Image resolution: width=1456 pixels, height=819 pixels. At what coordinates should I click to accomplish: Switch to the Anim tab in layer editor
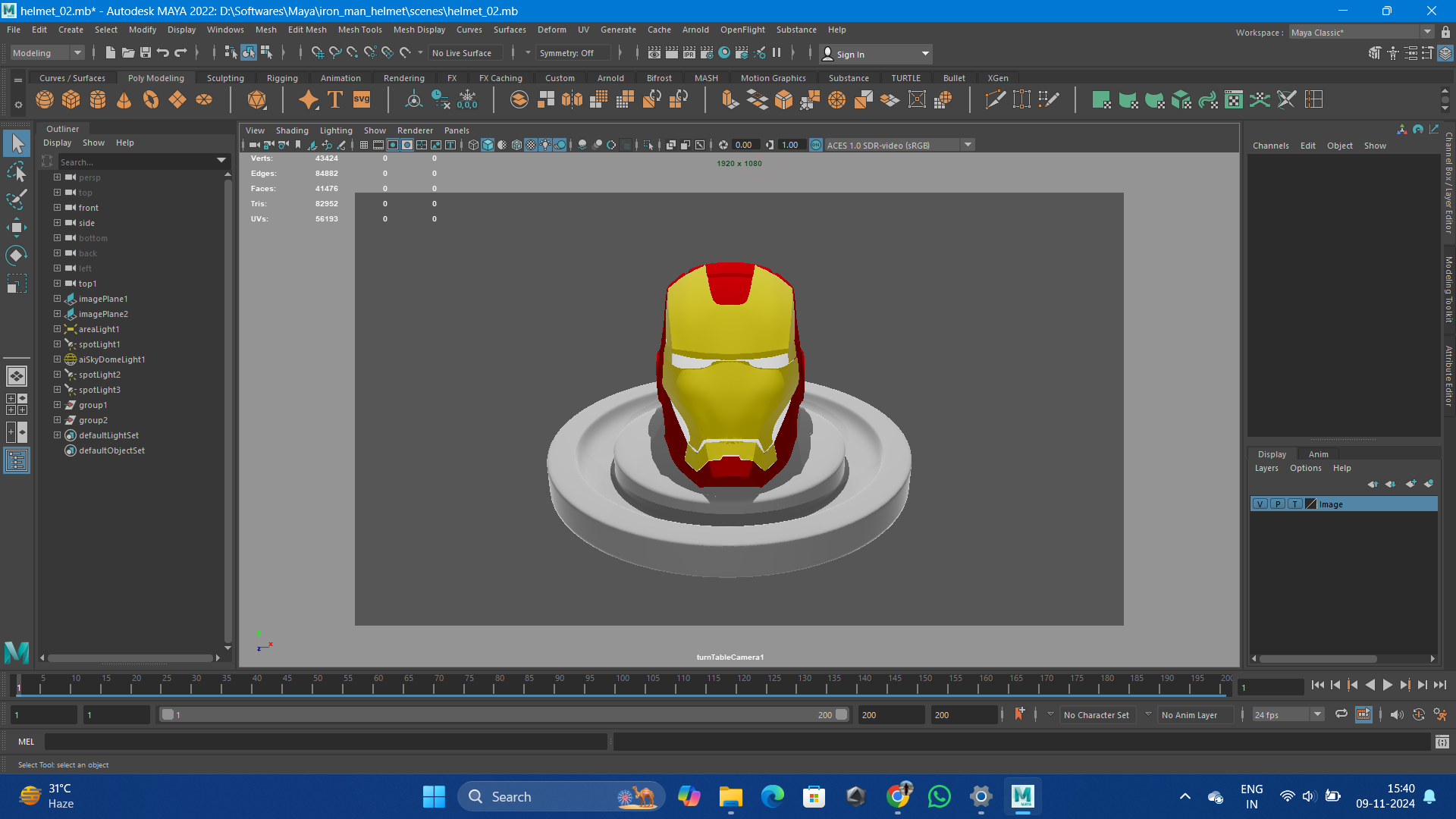click(1318, 454)
